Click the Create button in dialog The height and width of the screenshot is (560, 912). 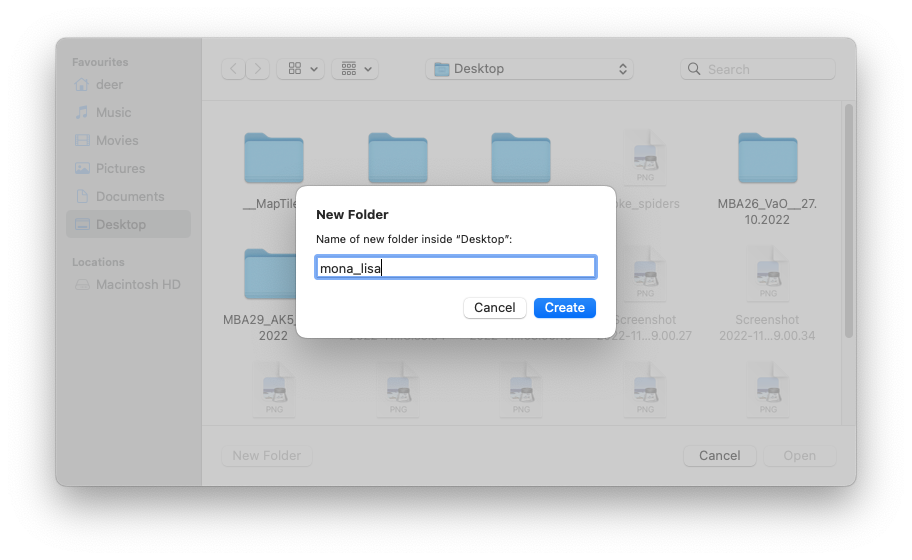(x=564, y=308)
